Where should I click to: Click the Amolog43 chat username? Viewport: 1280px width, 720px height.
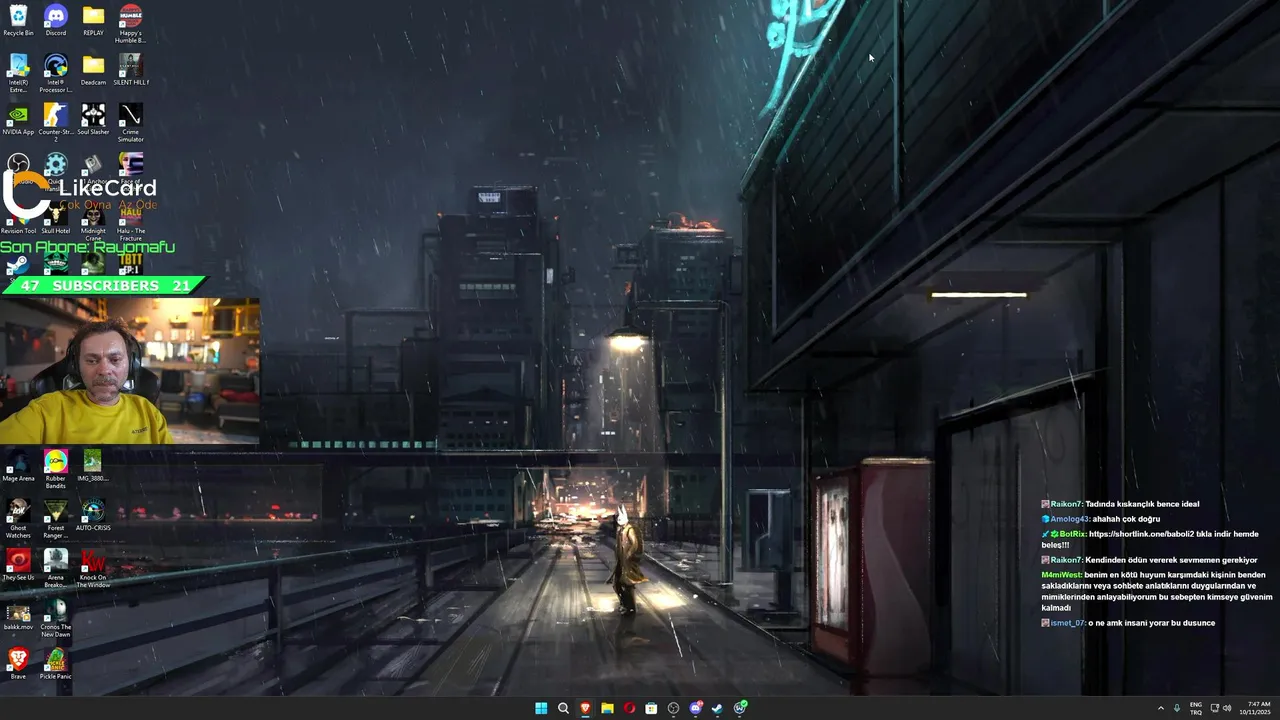coord(1068,519)
